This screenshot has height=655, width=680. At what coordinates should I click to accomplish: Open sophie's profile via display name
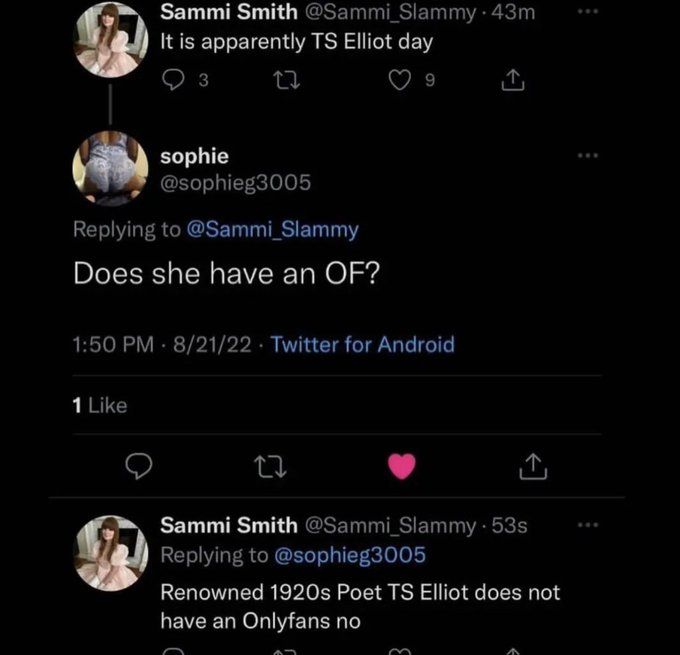pos(194,156)
